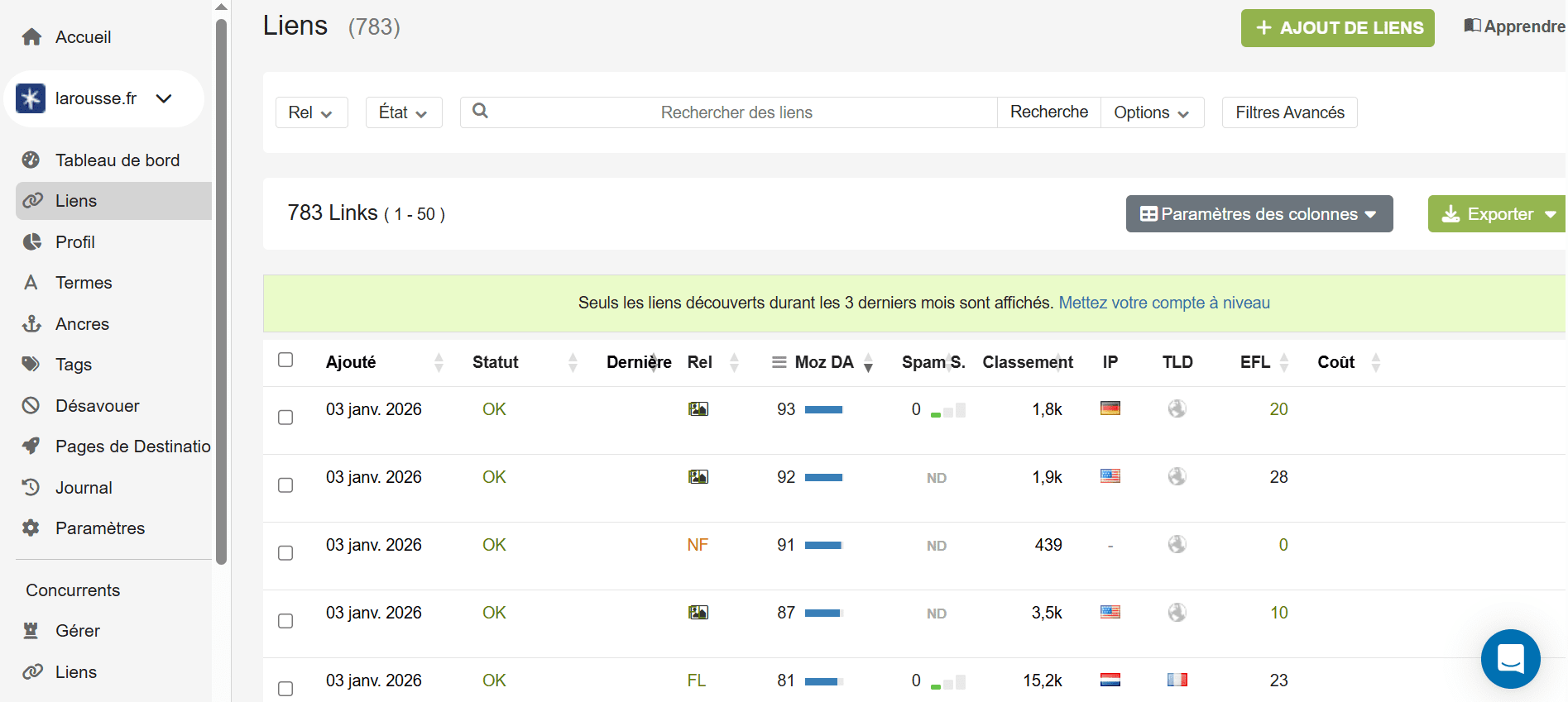Click the Netherlands flag in the 81 row

pyautogui.click(x=1110, y=680)
